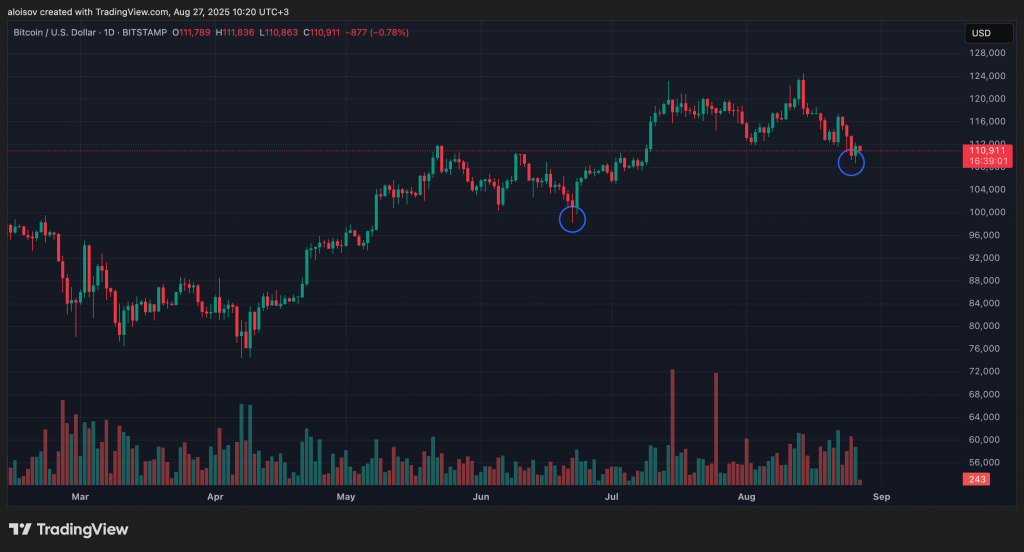Click the Apr label on time axis
Image resolution: width=1024 pixels, height=552 pixels.
(x=214, y=496)
